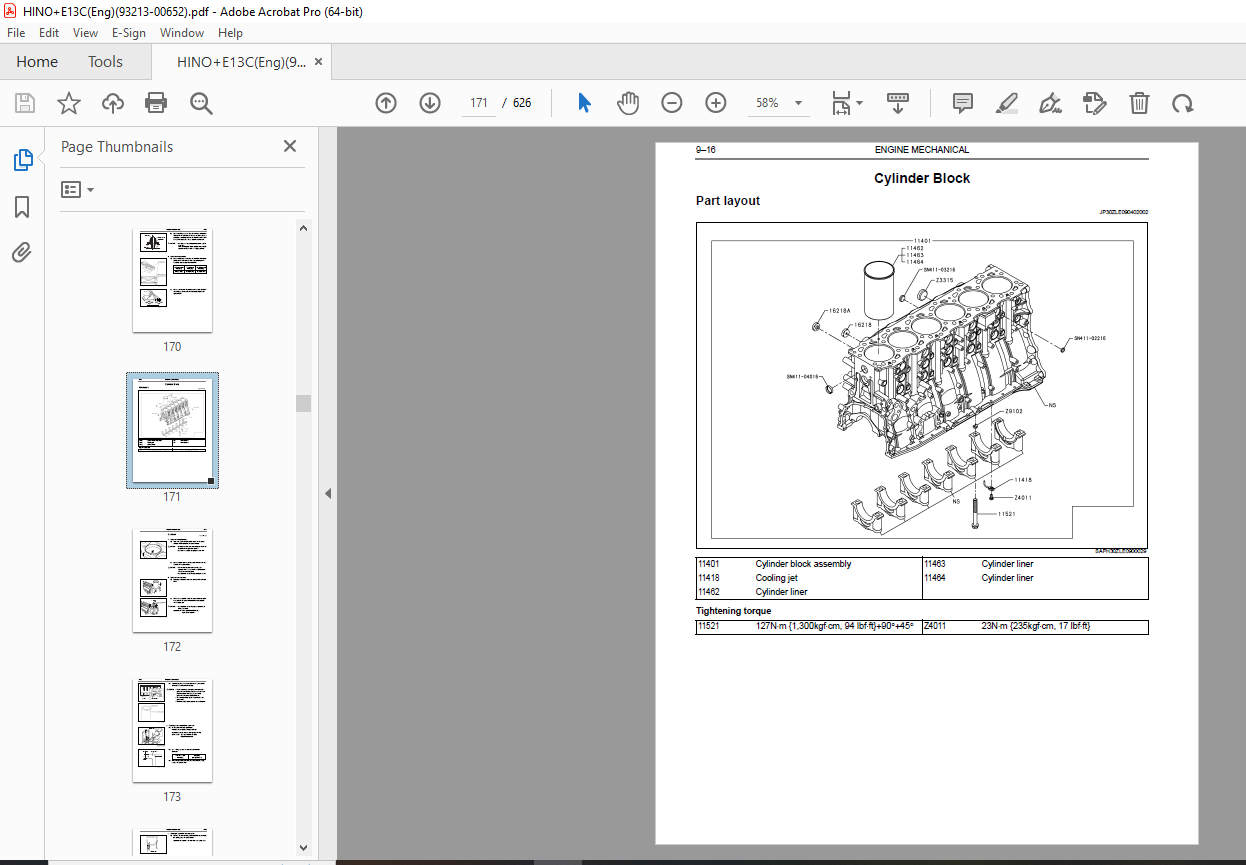Click the 'Tightening torque' label
Image resolution: width=1246 pixels, height=865 pixels.
(734, 610)
